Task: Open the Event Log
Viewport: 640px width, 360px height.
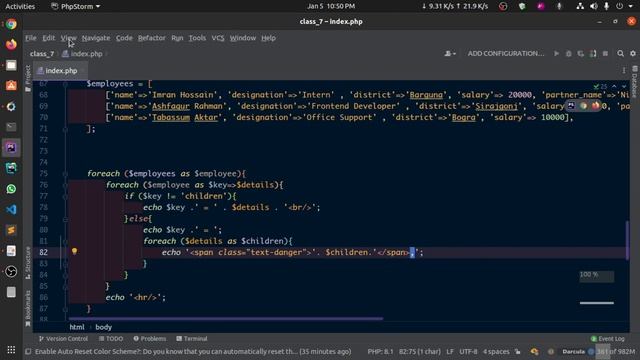Action: coord(608,339)
